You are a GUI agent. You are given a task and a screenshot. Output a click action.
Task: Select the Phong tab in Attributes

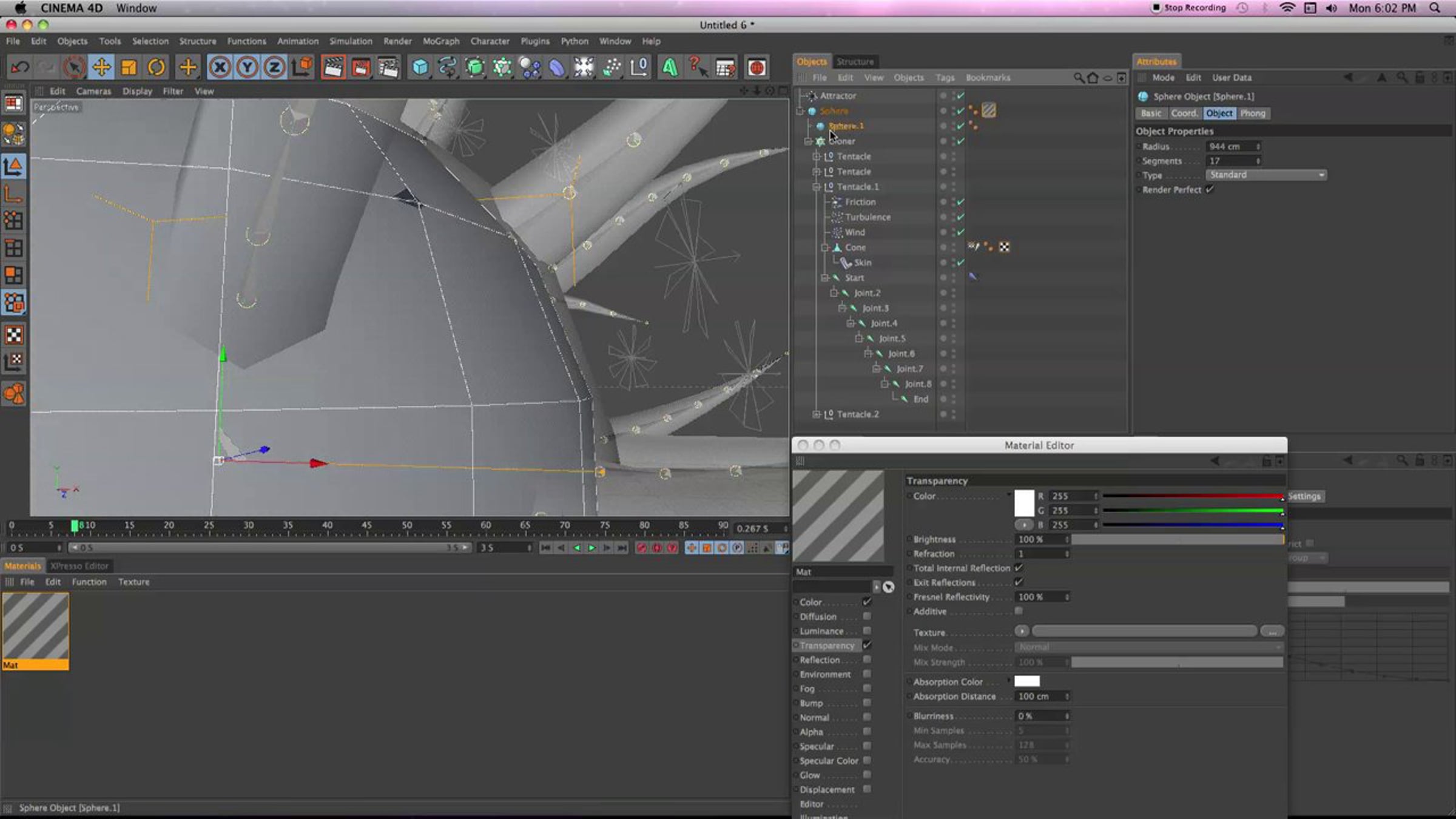[1253, 113]
